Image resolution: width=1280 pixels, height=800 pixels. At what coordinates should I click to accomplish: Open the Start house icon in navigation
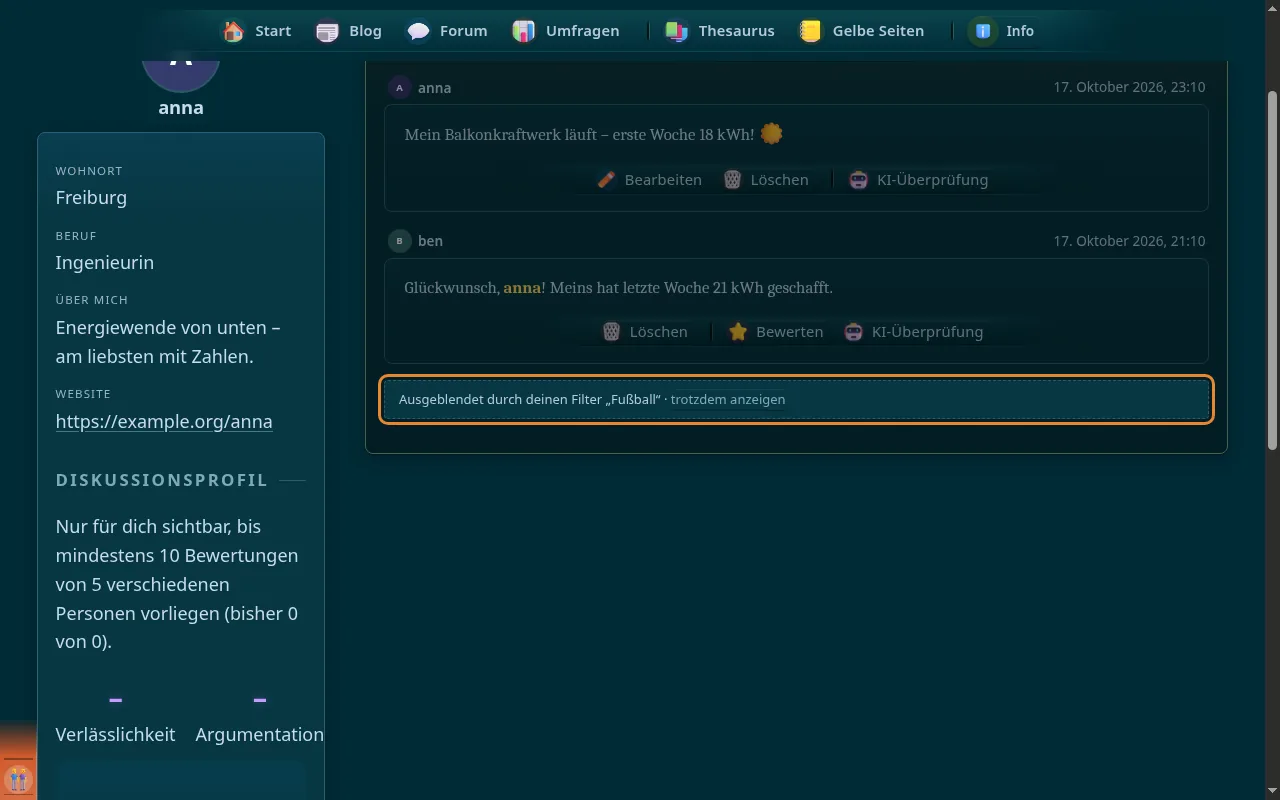coord(233,31)
